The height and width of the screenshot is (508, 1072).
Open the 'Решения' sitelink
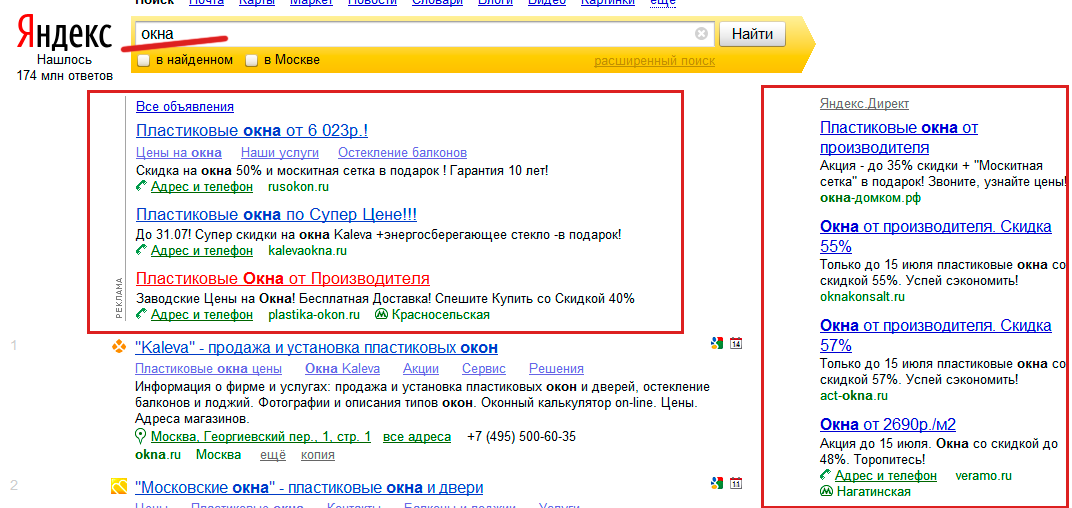pyautogui.click(x=557, y=369)
